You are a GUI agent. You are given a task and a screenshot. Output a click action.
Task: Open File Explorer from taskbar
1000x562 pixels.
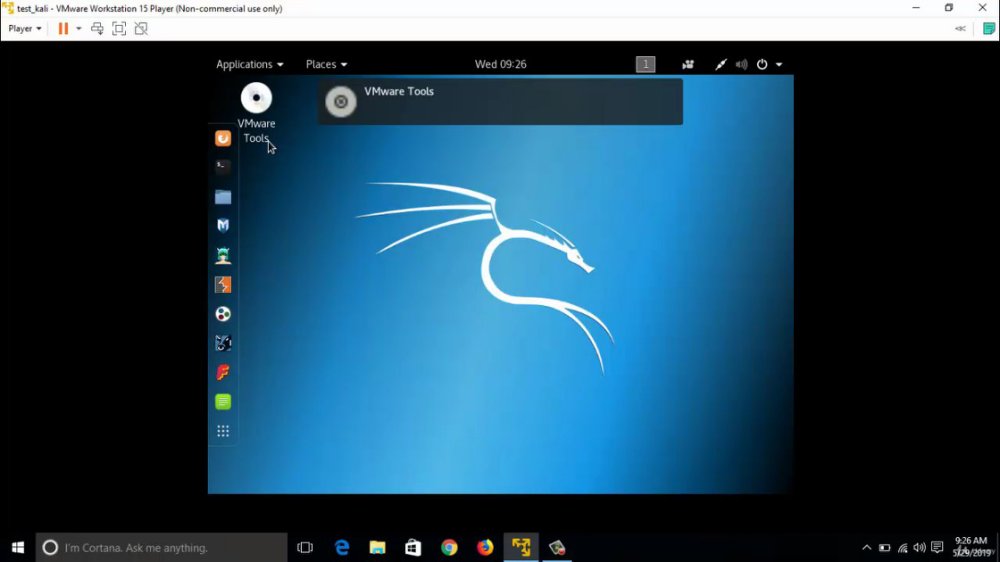click(x=378, y=547)
